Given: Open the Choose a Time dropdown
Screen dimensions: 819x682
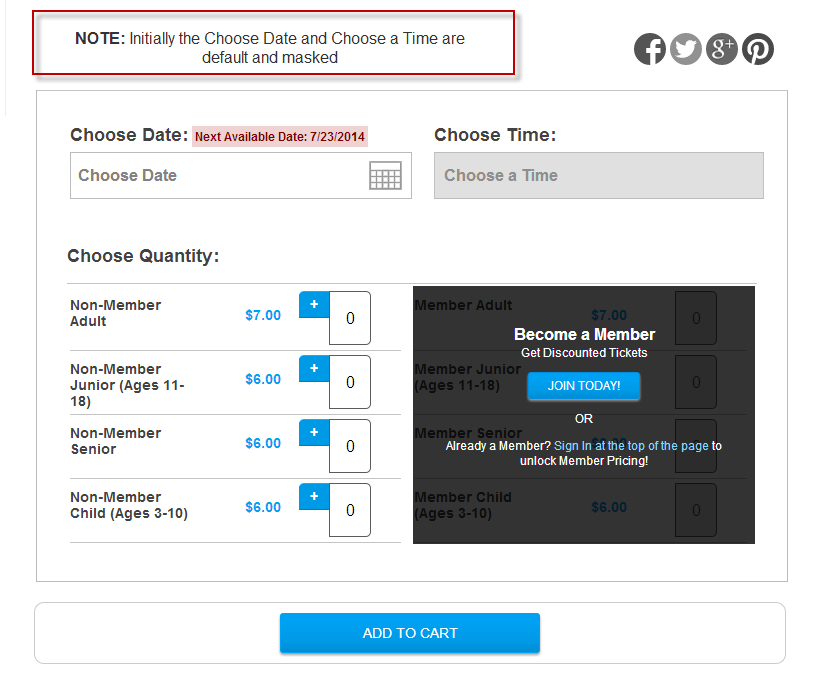Looking at the screenshot, I should click(x=599, y=175).
